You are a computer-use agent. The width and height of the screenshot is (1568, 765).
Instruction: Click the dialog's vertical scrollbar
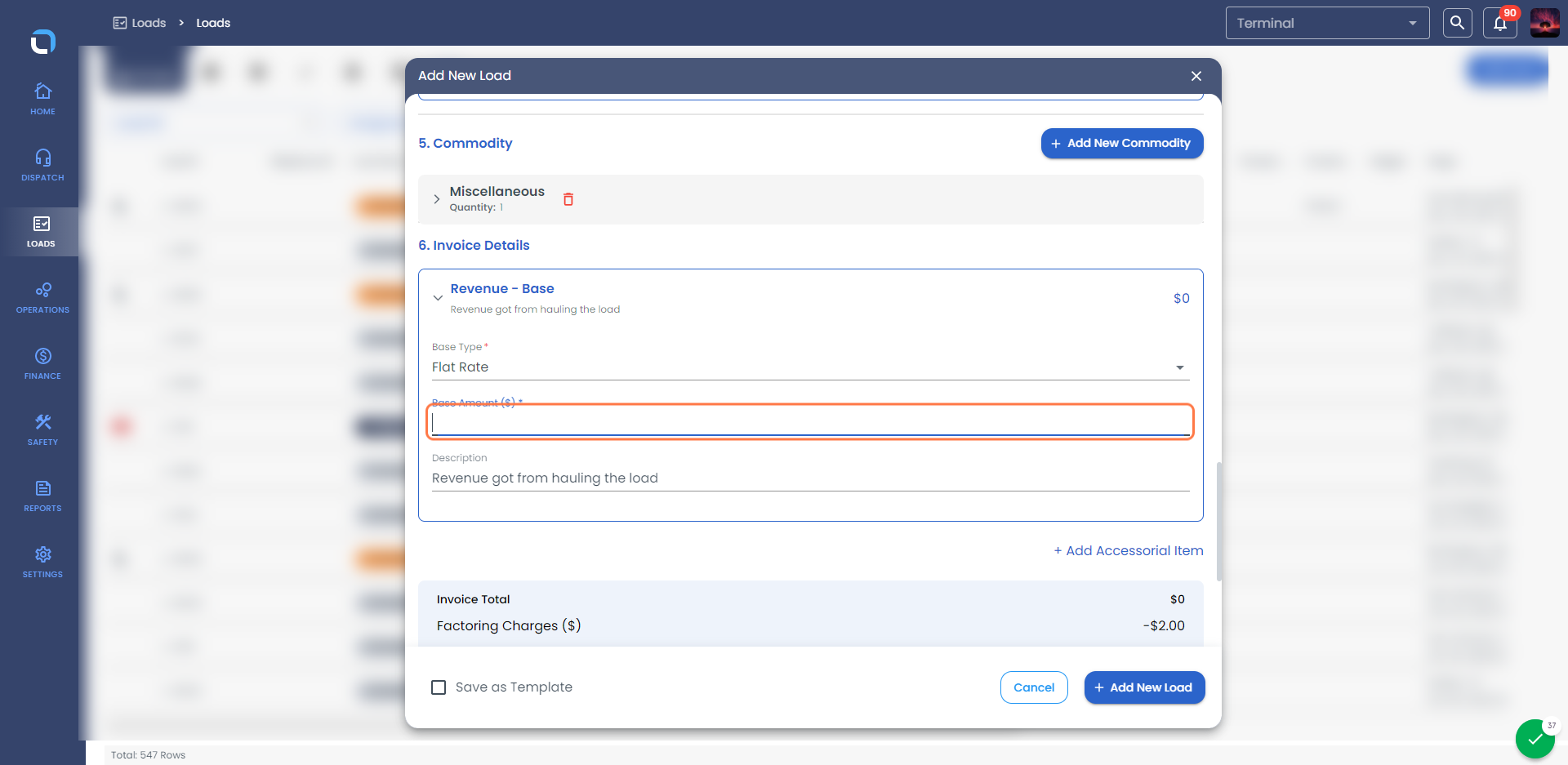tap(1219, 523)
